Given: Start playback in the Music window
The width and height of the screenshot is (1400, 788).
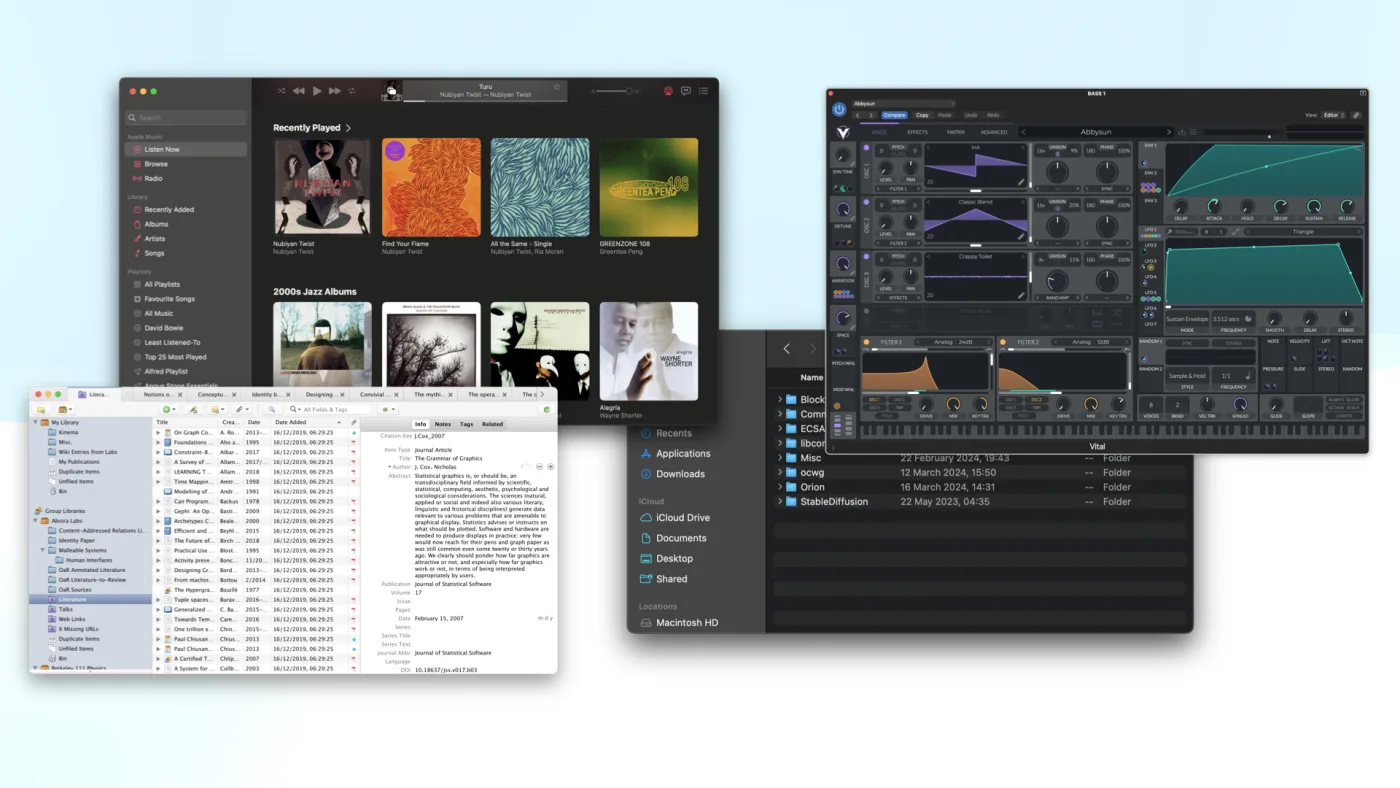Looking at the screenshot, I should point(317,91).
